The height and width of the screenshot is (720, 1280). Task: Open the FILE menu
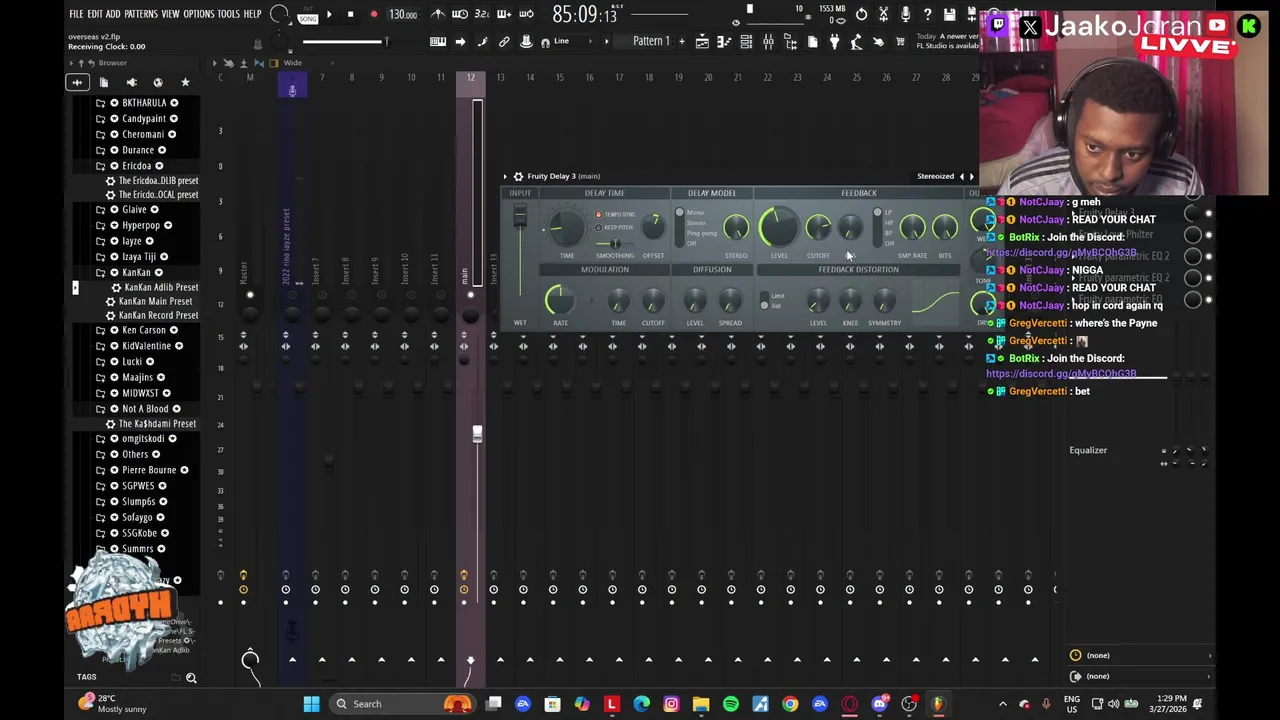point(76,14)
